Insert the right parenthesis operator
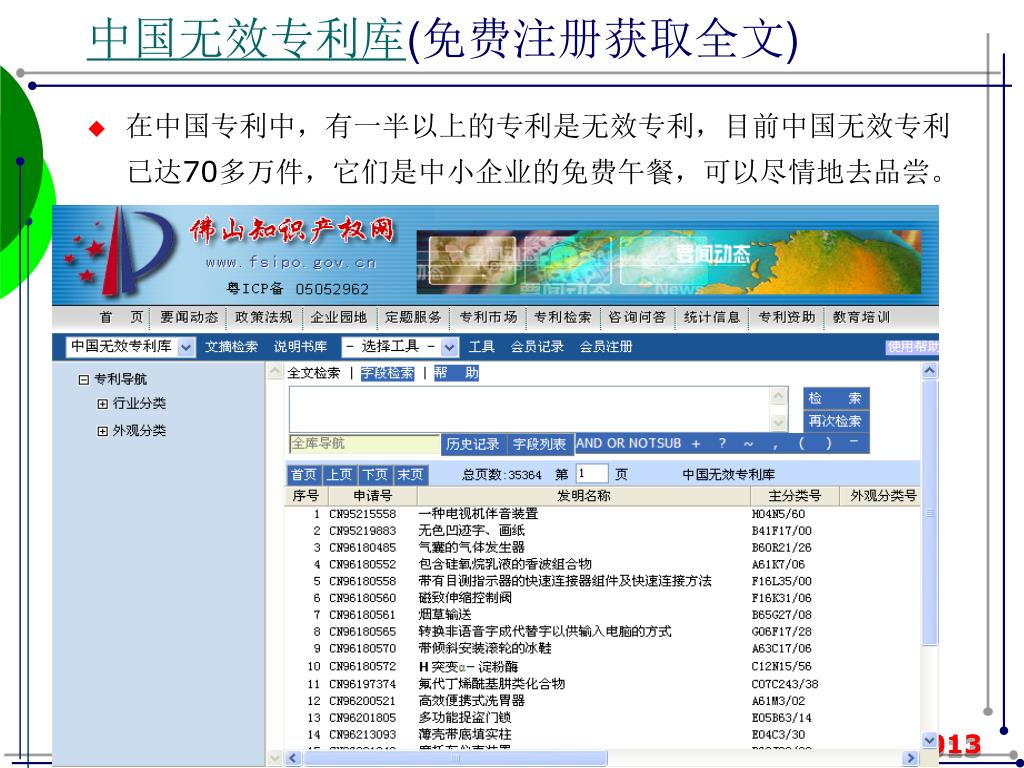1024x768 pixels. click(829, 443)
